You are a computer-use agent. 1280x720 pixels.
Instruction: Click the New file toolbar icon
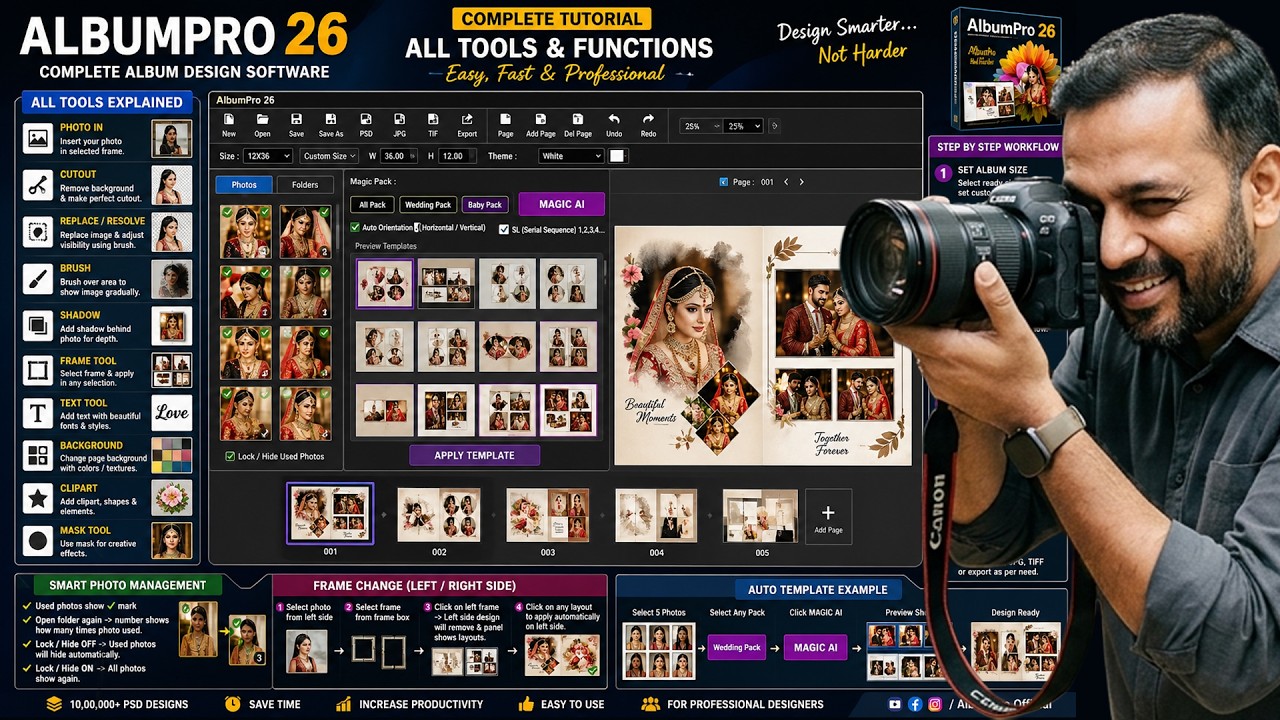(229, 119)
